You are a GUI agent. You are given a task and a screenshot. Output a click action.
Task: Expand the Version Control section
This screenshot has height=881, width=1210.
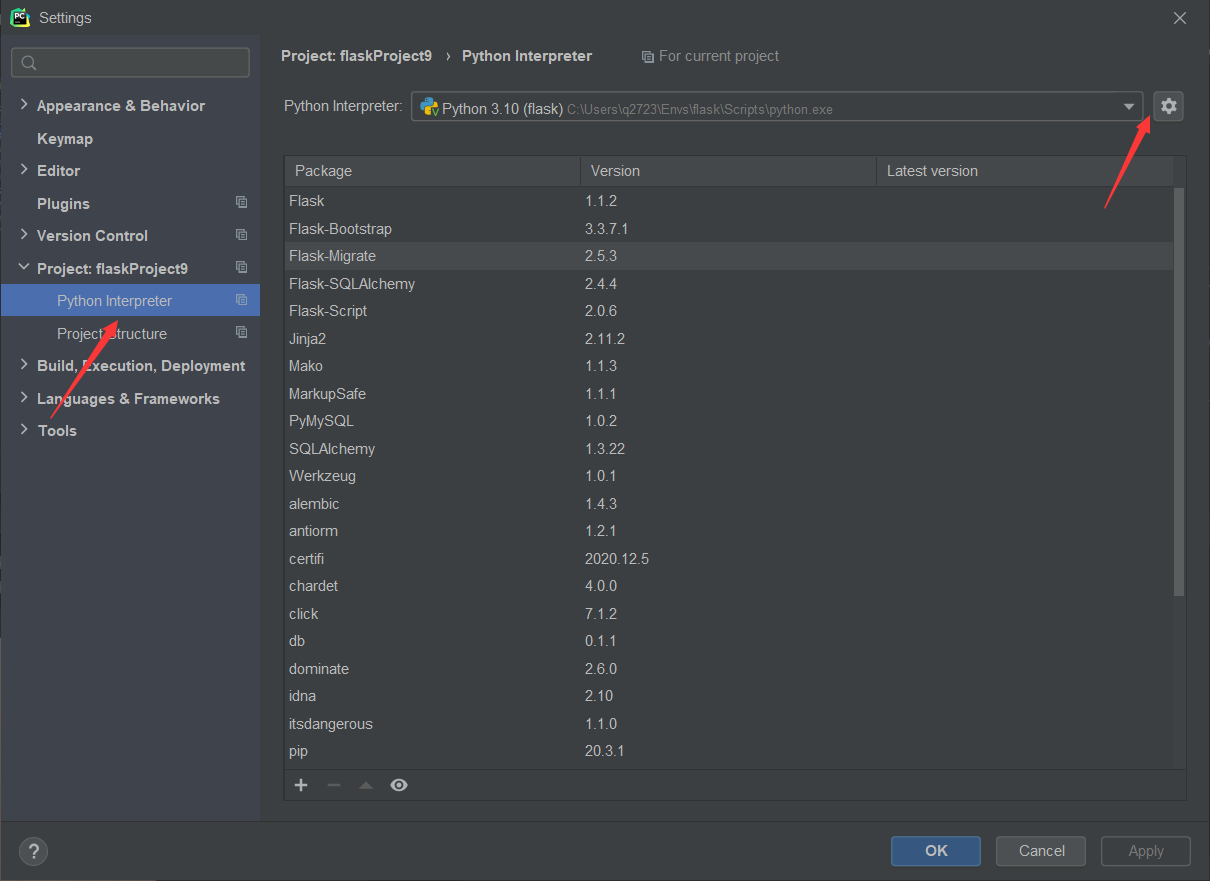pyautogui.click(x=24, y=235)
